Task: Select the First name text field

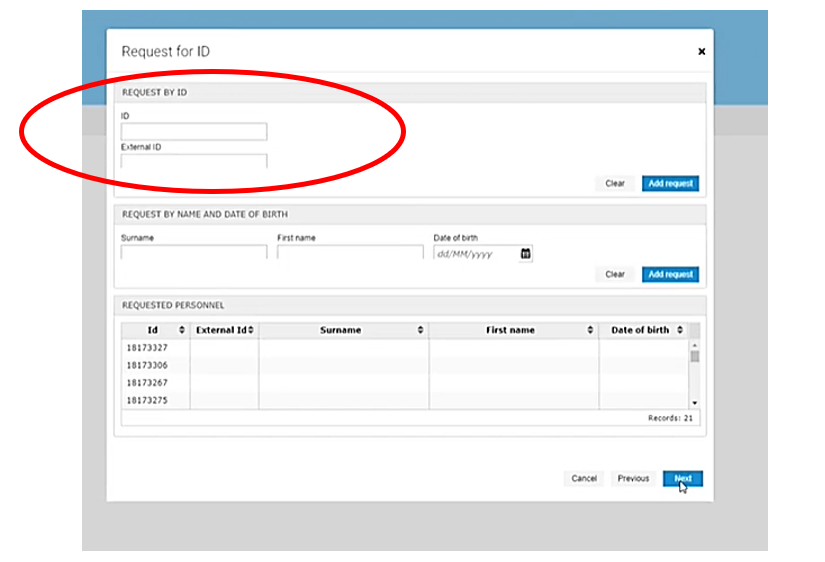Action: click(x=350, y=253)
